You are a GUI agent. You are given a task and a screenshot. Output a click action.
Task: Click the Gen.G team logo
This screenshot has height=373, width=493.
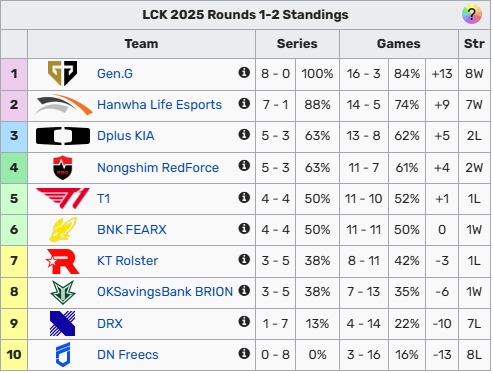coord(62,73)
